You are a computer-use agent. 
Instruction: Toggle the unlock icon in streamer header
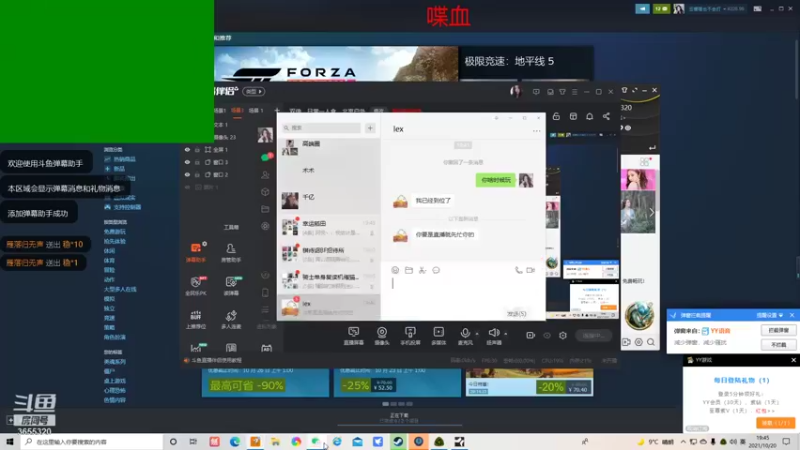pyautogui.click(x=556, y=116)
